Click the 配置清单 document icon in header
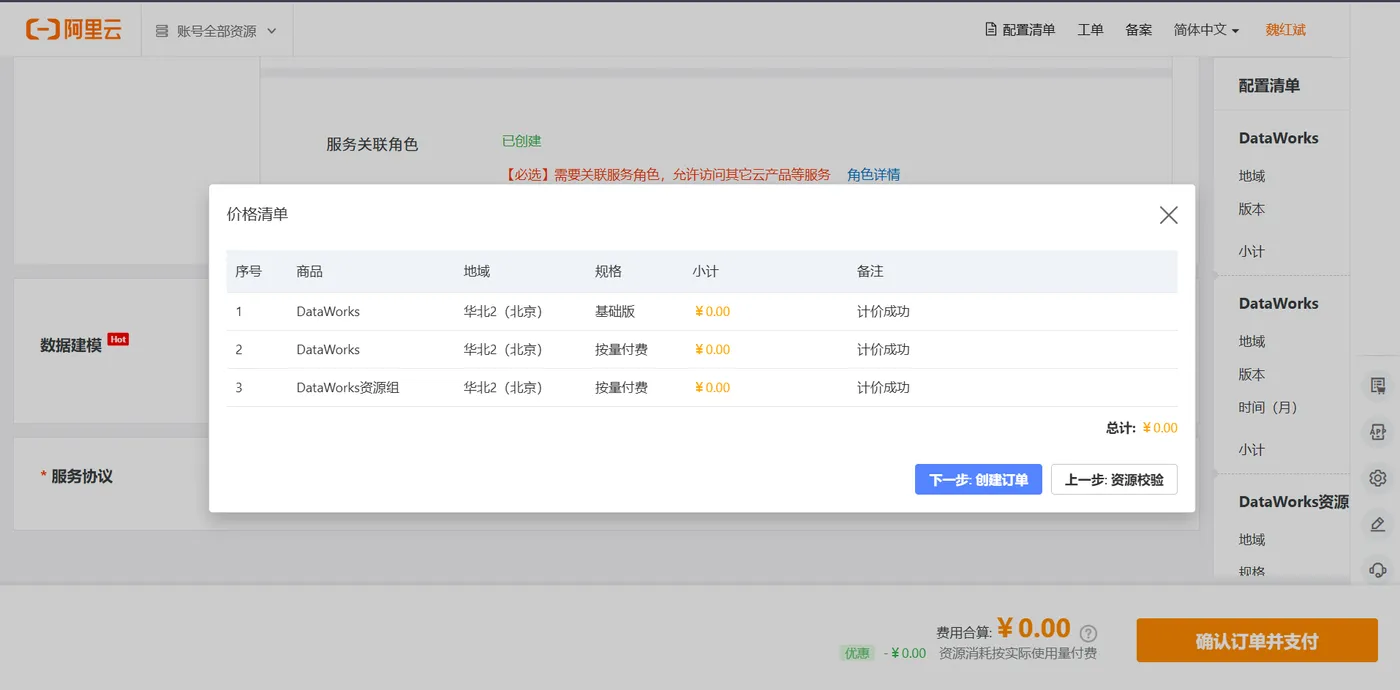Image resolution: width=1400 pixels, height=690 pixels. [x=991, y=30]
